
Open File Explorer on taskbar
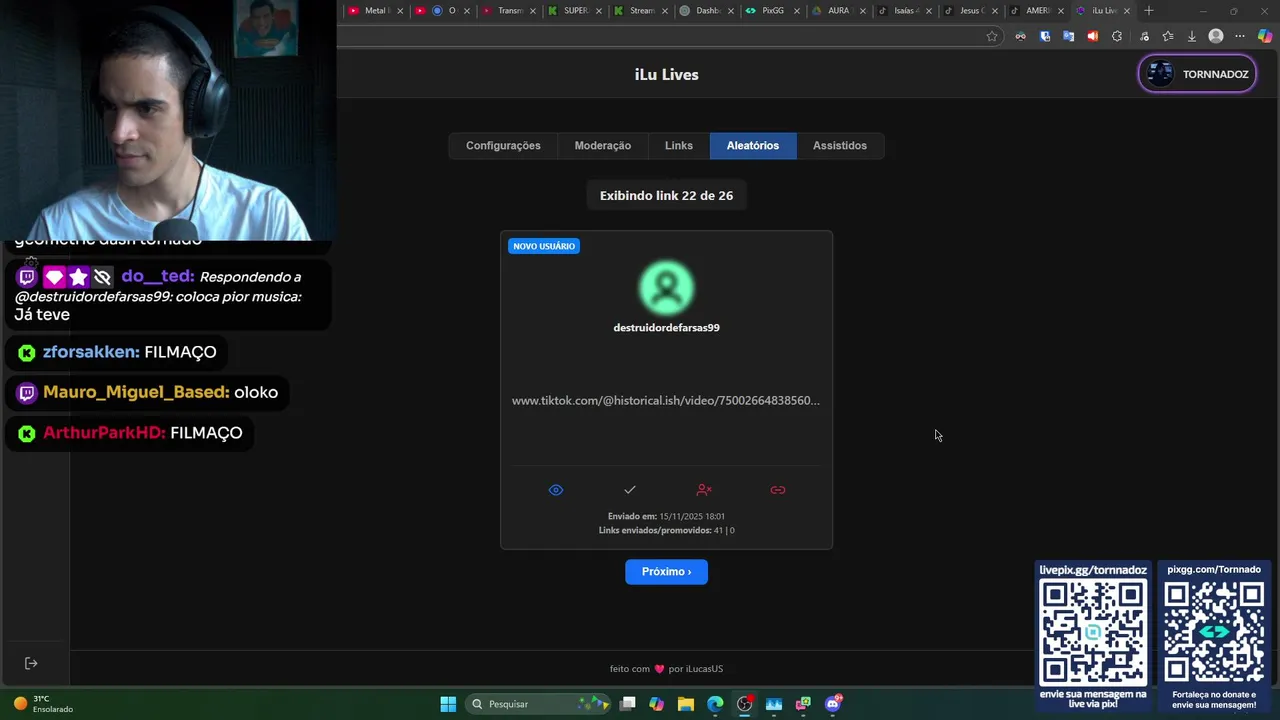(686, 704)
